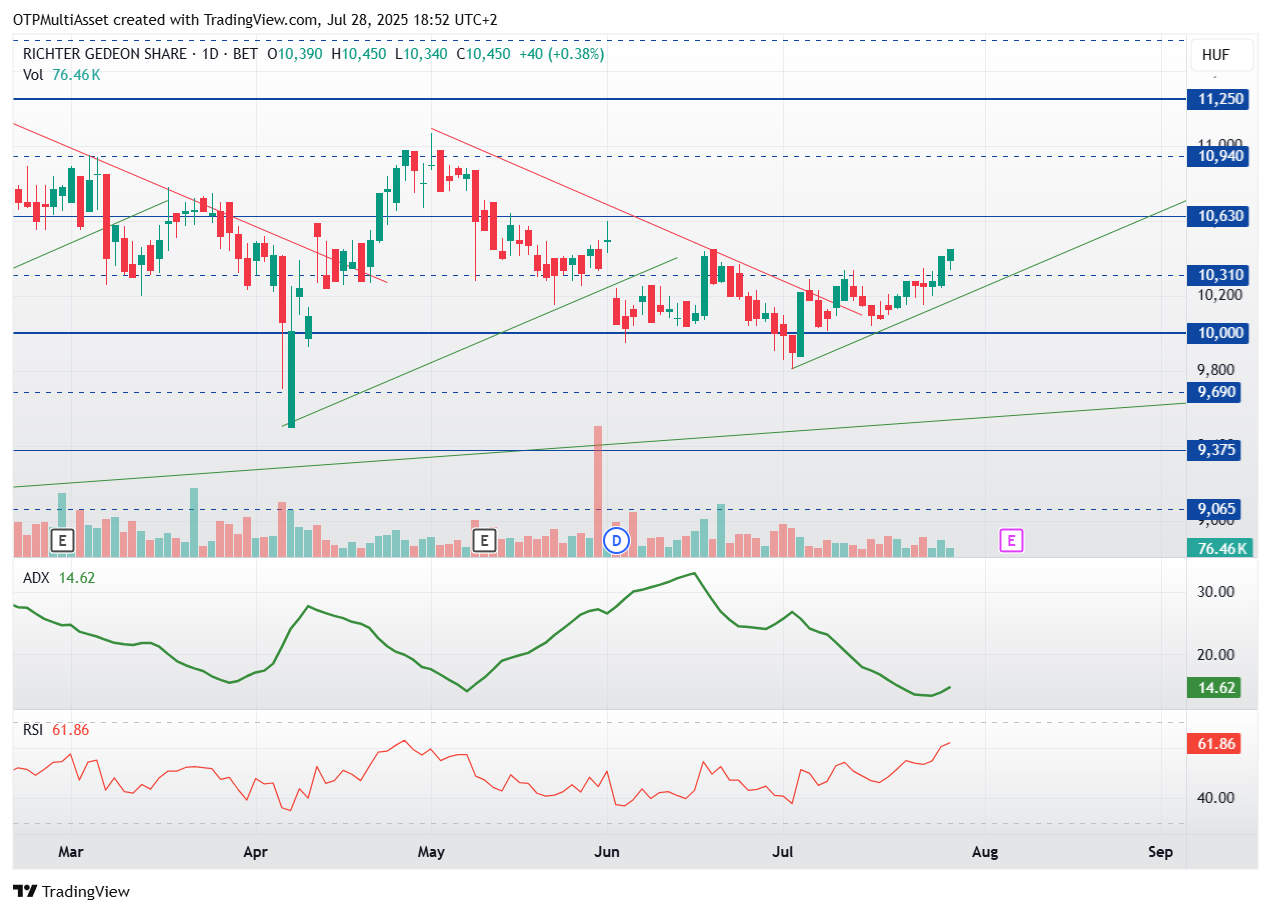
Task: Click the E earnings marker in May
Action: point(484,541)
